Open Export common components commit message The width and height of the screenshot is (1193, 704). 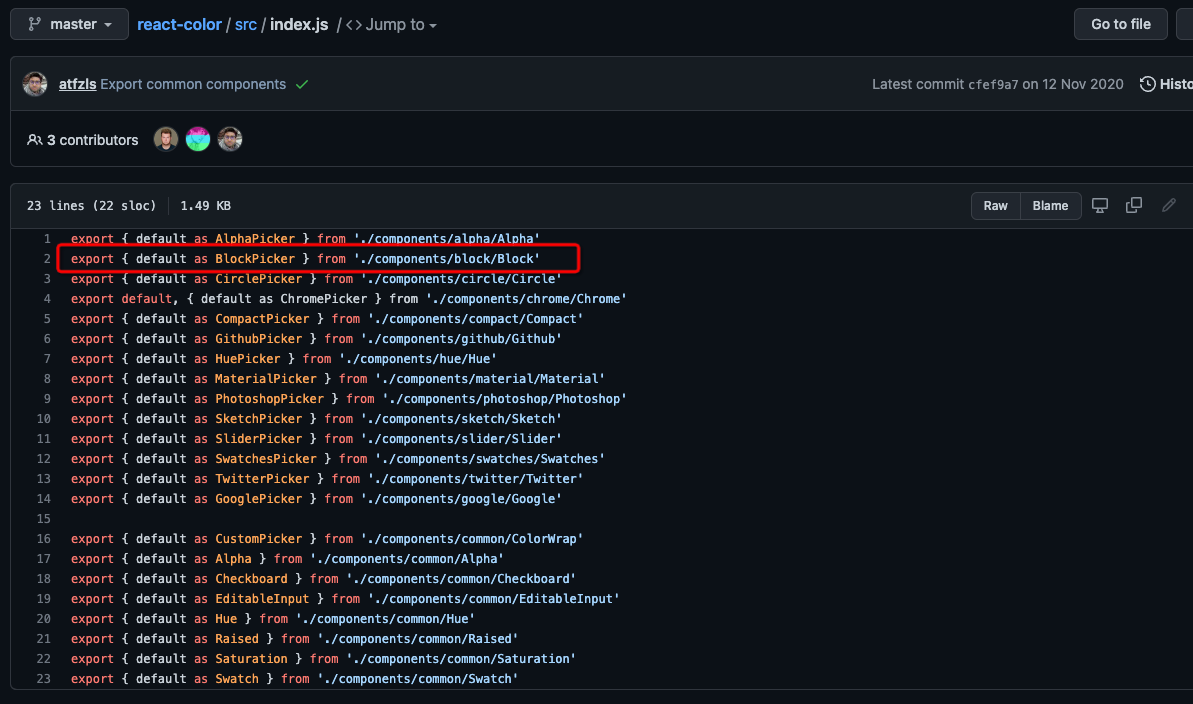[x=193, y=84]
